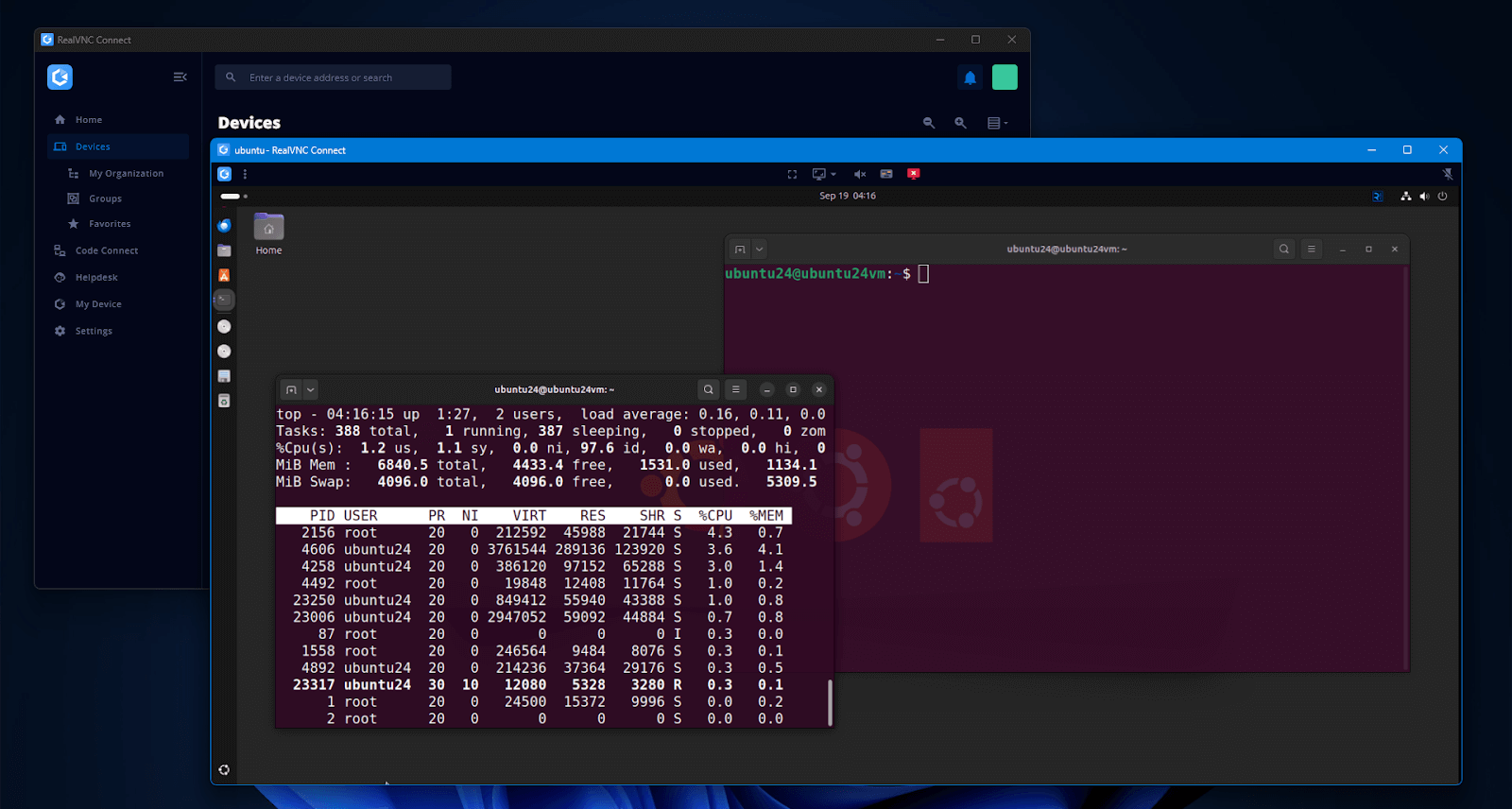The width and height of the screenshot is (1512, 809).
Task: Open Code Connect in sidebar
Action: pos(106,250)
